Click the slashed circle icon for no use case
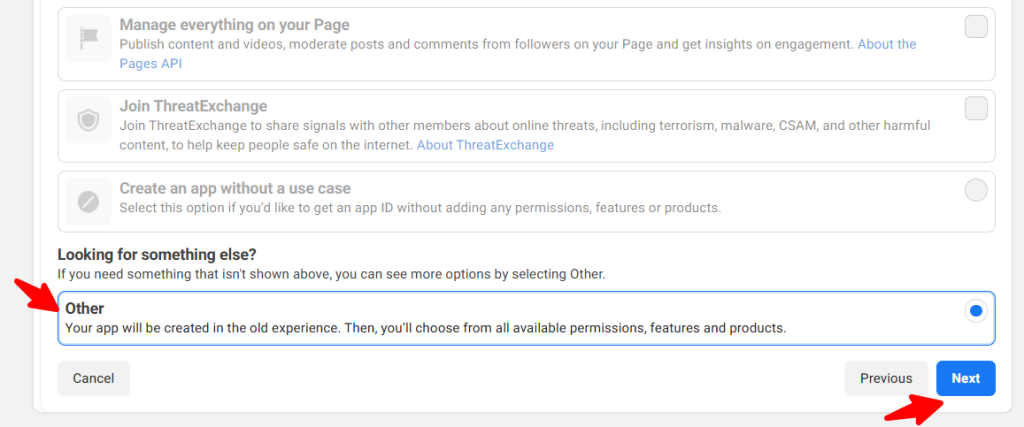1024x427 pixels. pos(88,203)
